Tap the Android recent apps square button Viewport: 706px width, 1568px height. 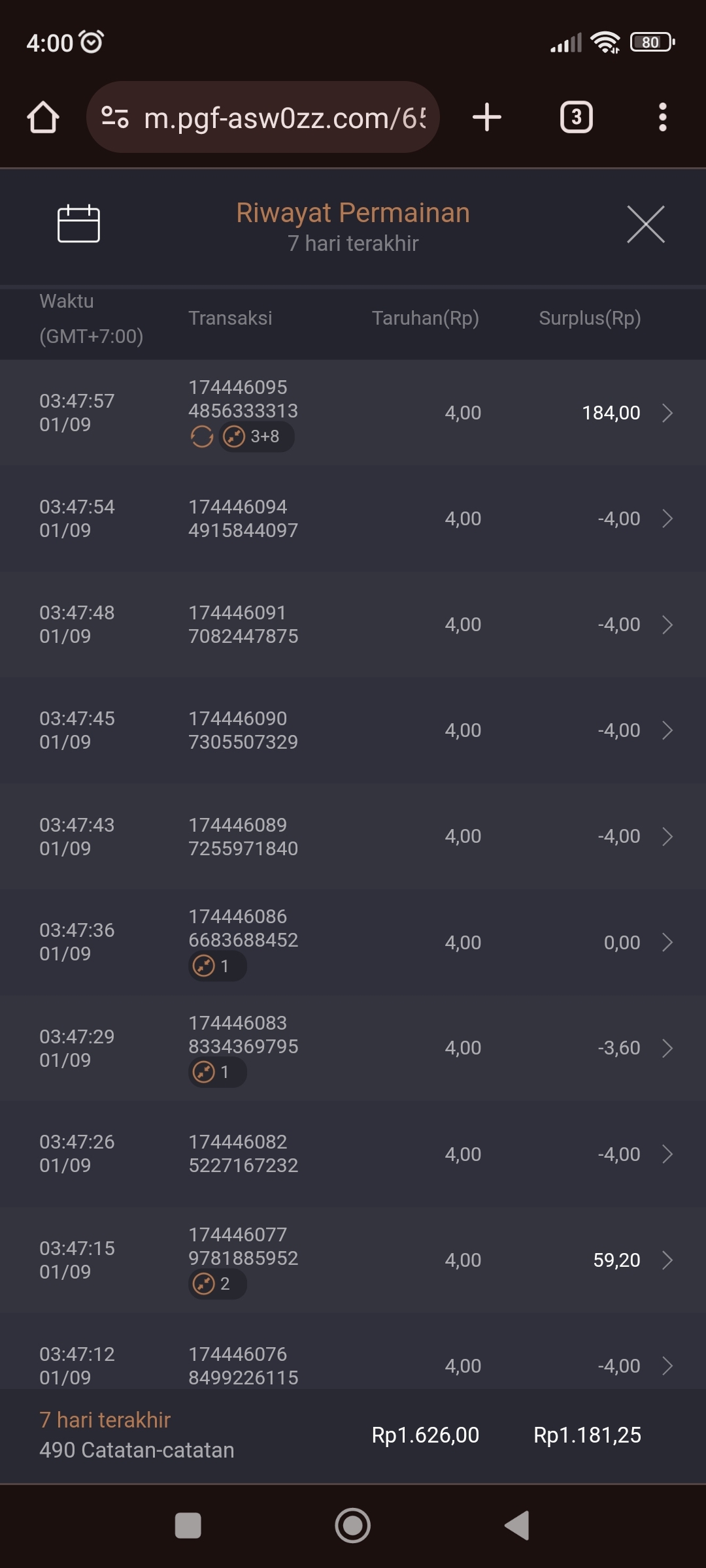pyautogui.click(x=188, y=1526)
